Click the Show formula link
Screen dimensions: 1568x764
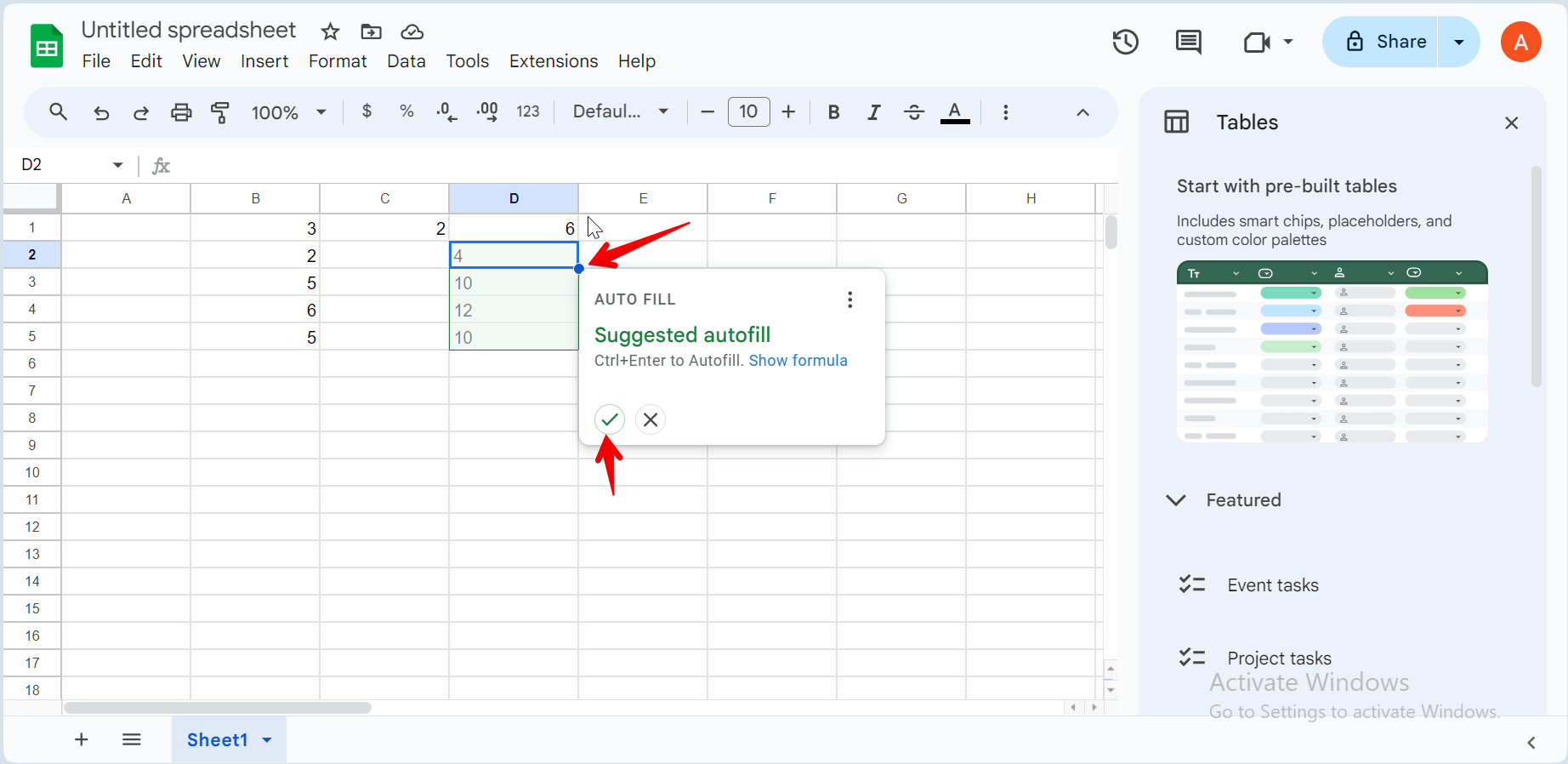point(798,361)
